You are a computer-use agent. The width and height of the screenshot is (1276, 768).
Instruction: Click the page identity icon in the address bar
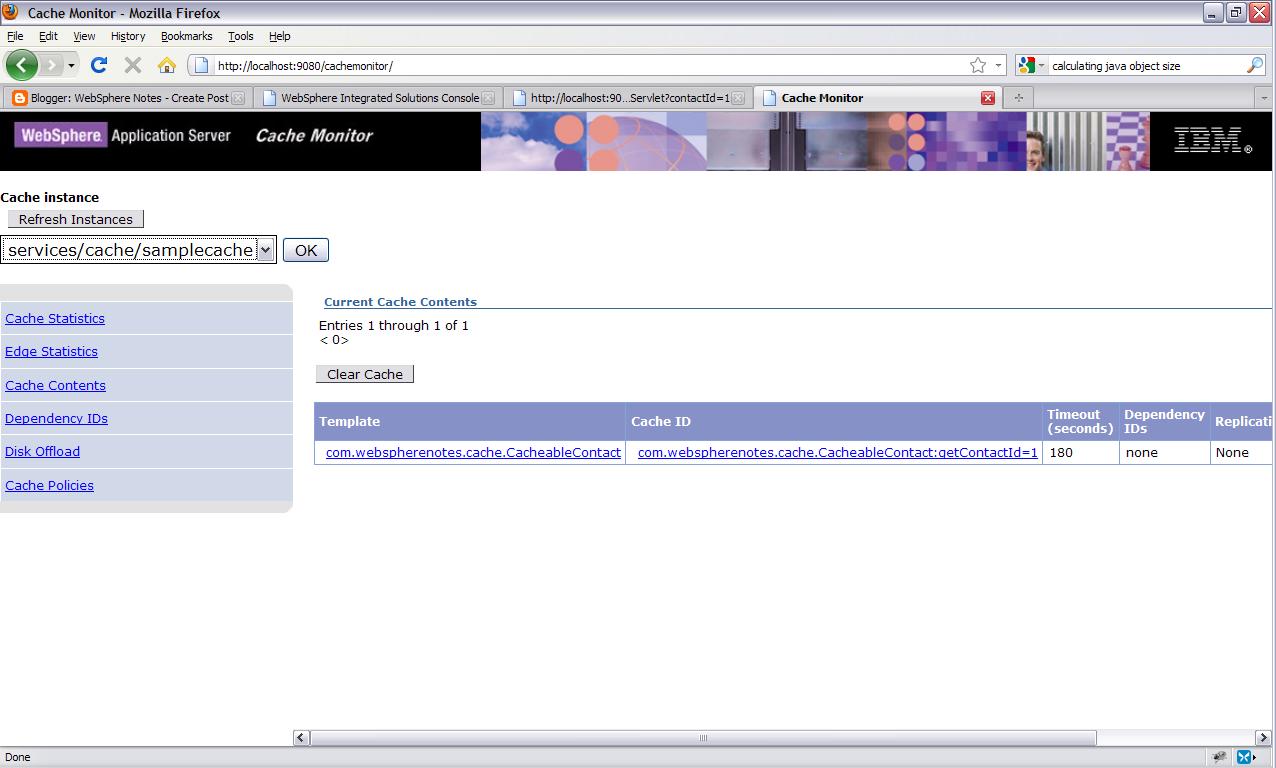click(201, 65)
